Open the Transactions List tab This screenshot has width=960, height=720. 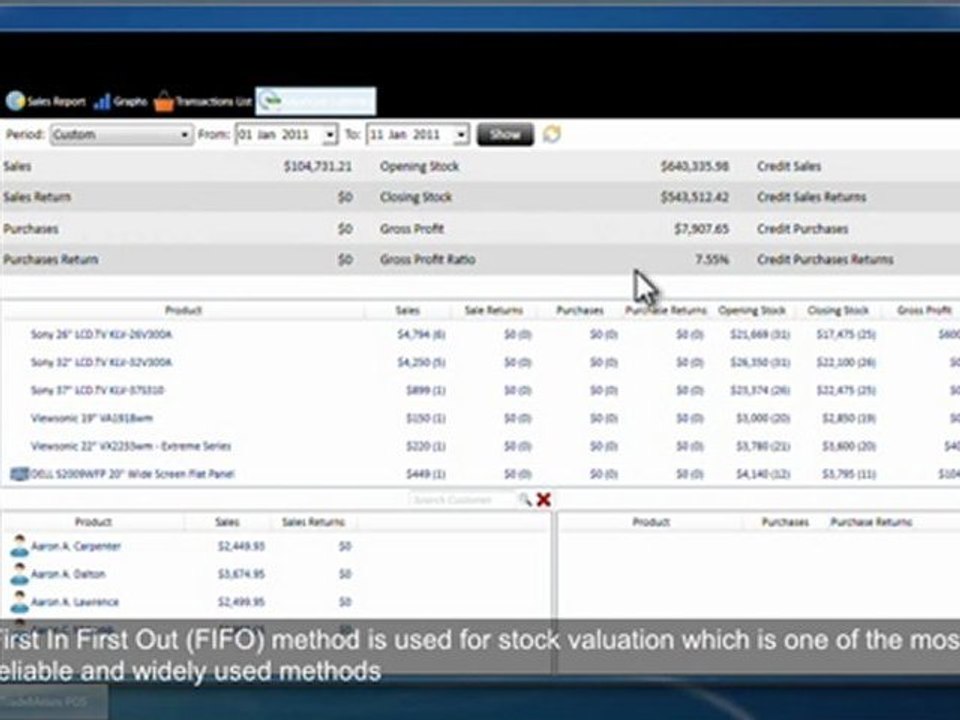pos(203,101)
